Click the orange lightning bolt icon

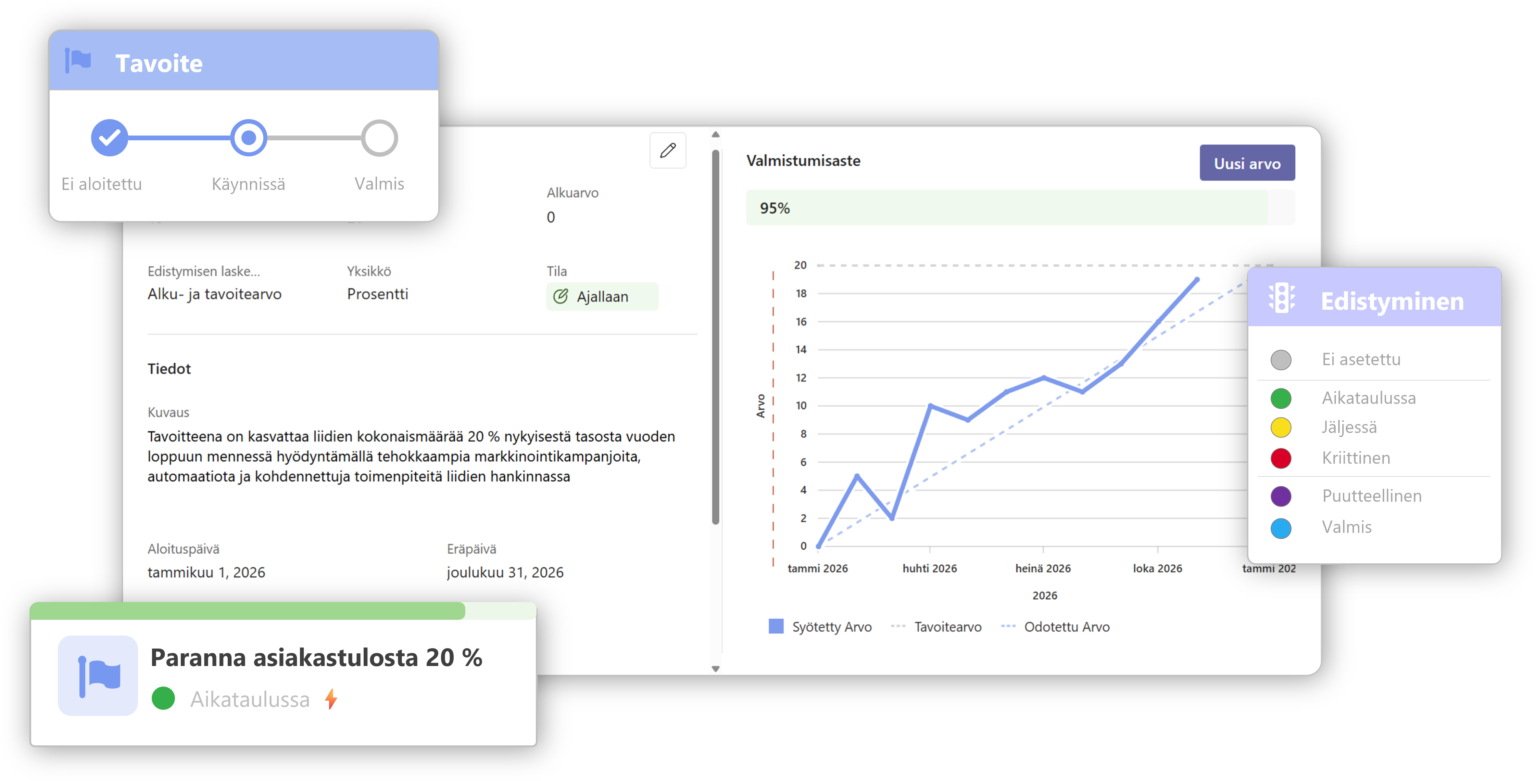pyautogui.click(x=330, y=700)
